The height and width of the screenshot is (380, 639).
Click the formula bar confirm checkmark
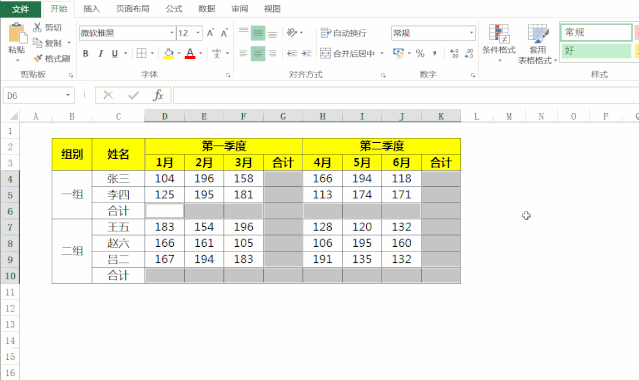pyautogui.click(x=133, y=95)
